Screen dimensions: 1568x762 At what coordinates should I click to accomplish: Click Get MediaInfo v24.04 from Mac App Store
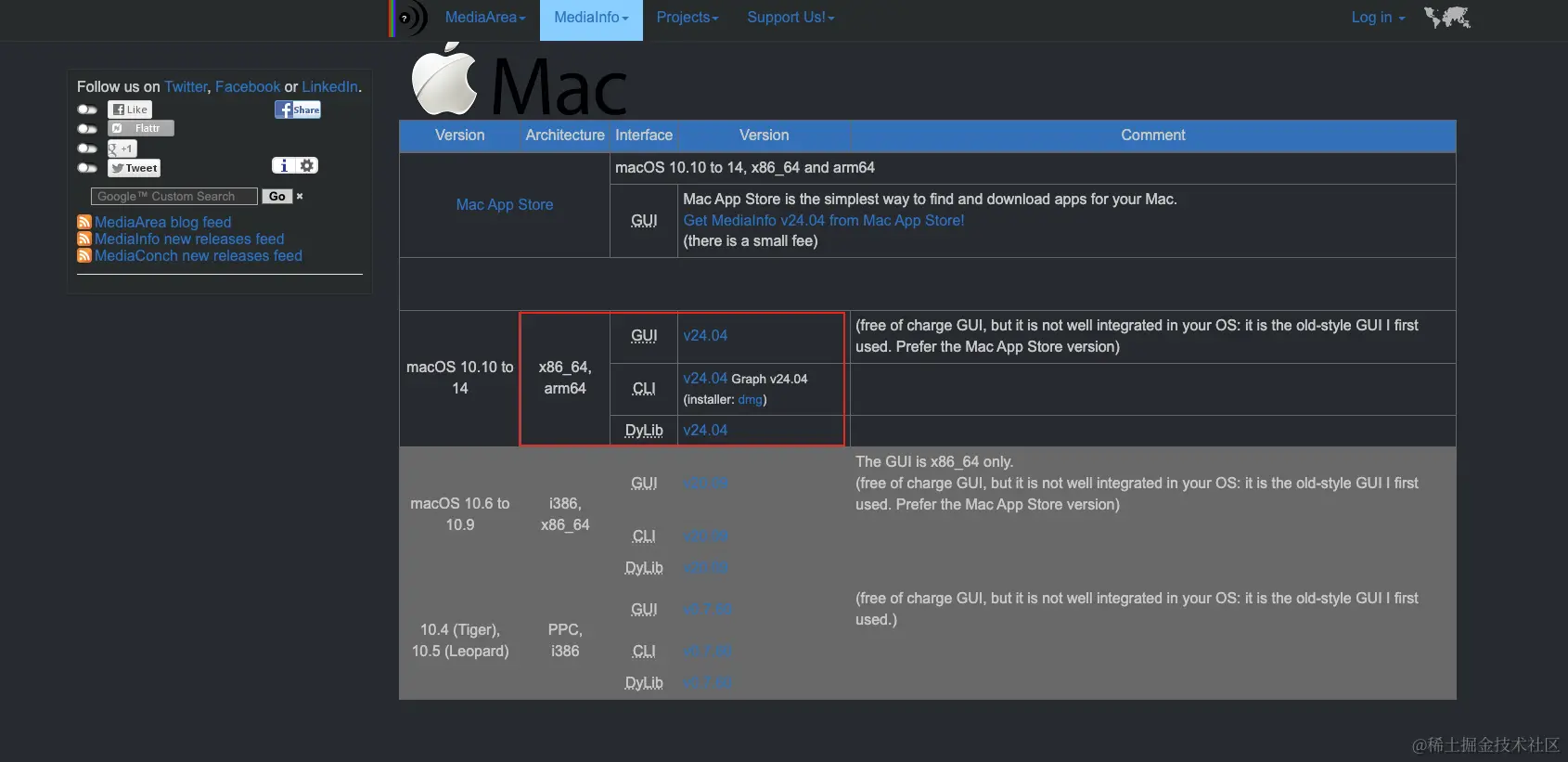tap(824, 220)
